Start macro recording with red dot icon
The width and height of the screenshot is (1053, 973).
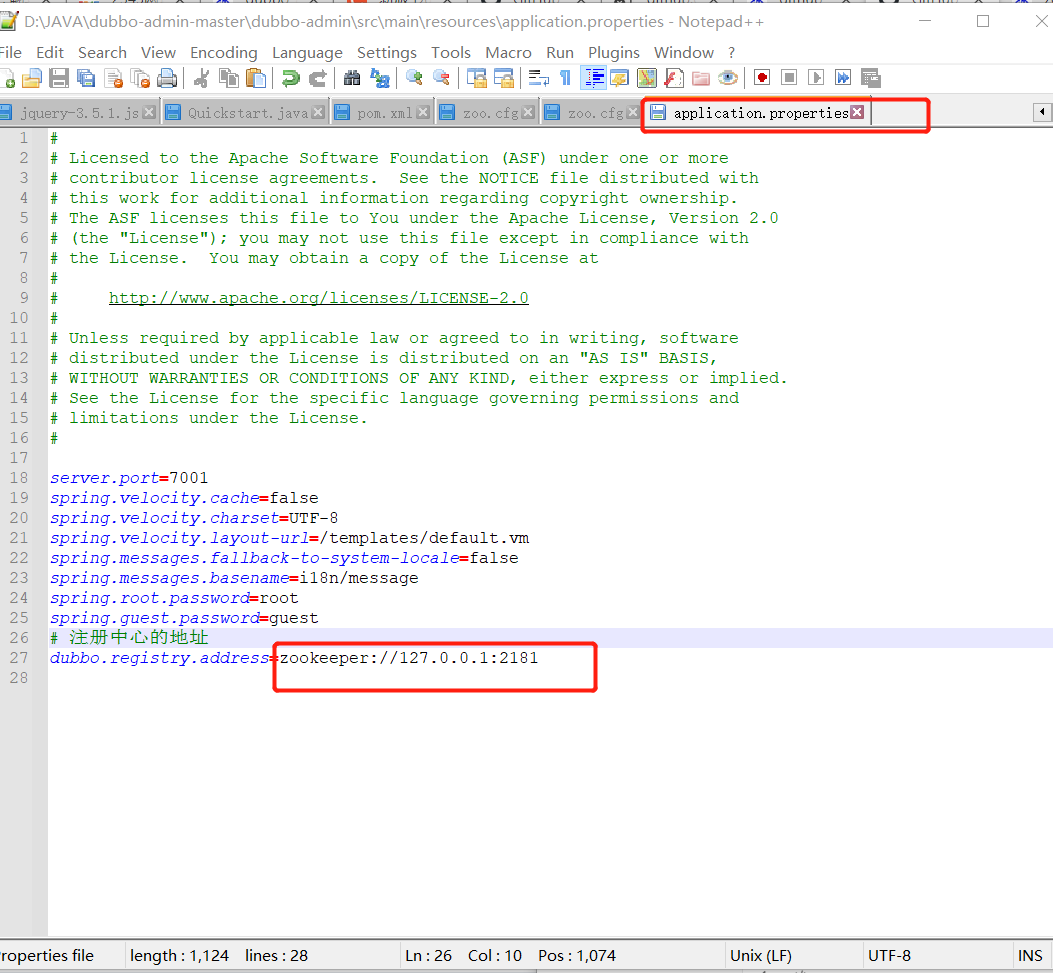(x=762, y=79)
